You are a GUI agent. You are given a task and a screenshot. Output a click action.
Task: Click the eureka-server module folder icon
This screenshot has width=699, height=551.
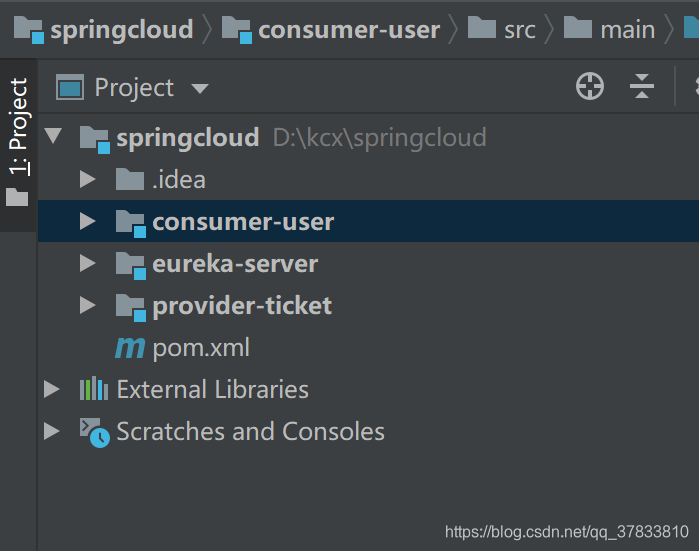[x=131, y=266]
